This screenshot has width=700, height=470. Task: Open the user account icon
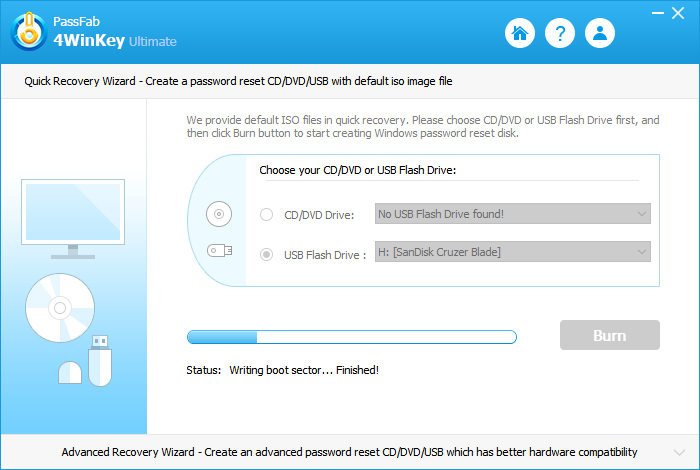coord(600,33)
